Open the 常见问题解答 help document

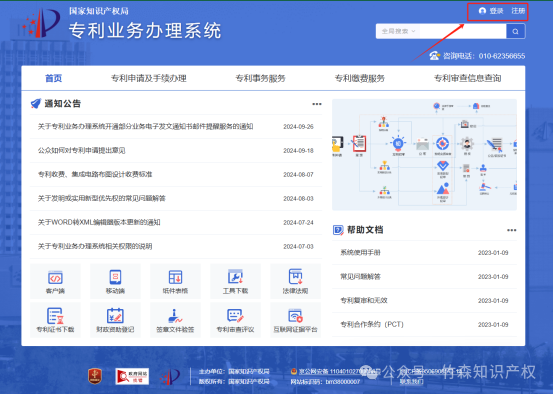click(x=360, y=276)
